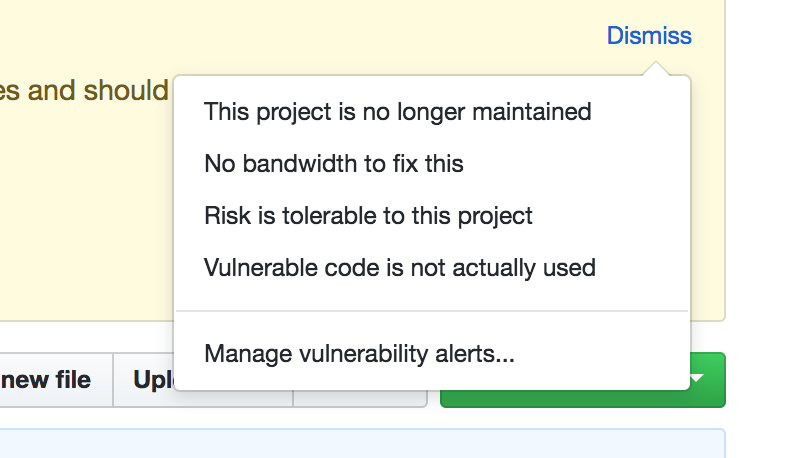Click the popup's pointer arrow under Dismiss
The image size is (810, 458).
656,69
